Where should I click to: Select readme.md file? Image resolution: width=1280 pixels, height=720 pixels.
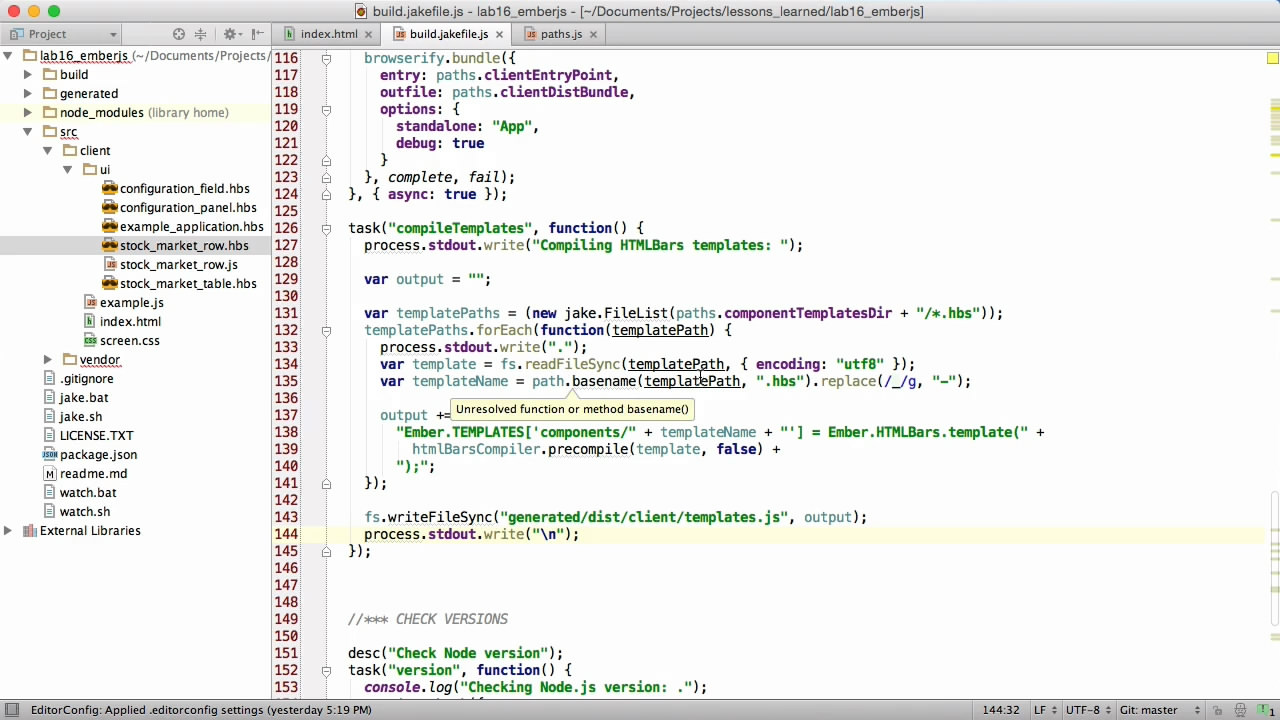point(94,474)
